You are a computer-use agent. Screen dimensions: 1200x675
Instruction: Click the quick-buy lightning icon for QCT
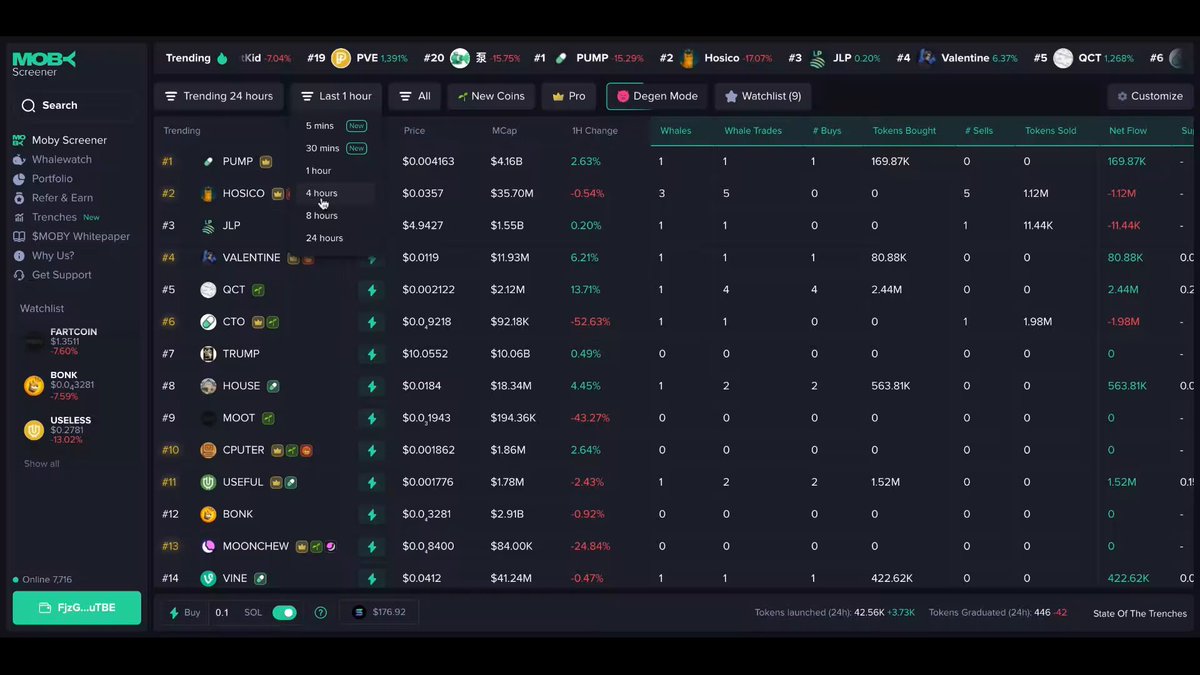point(372,290)
